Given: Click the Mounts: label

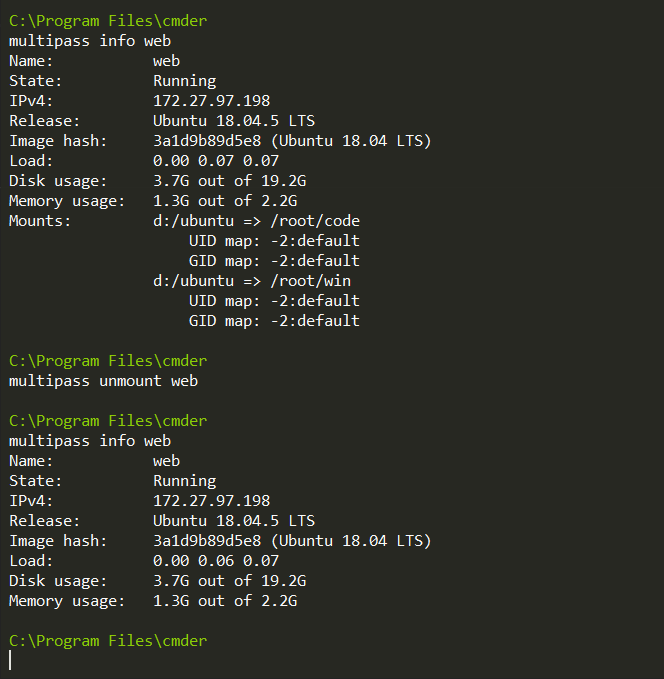Looking at the screenshot, I should (40, 221).
